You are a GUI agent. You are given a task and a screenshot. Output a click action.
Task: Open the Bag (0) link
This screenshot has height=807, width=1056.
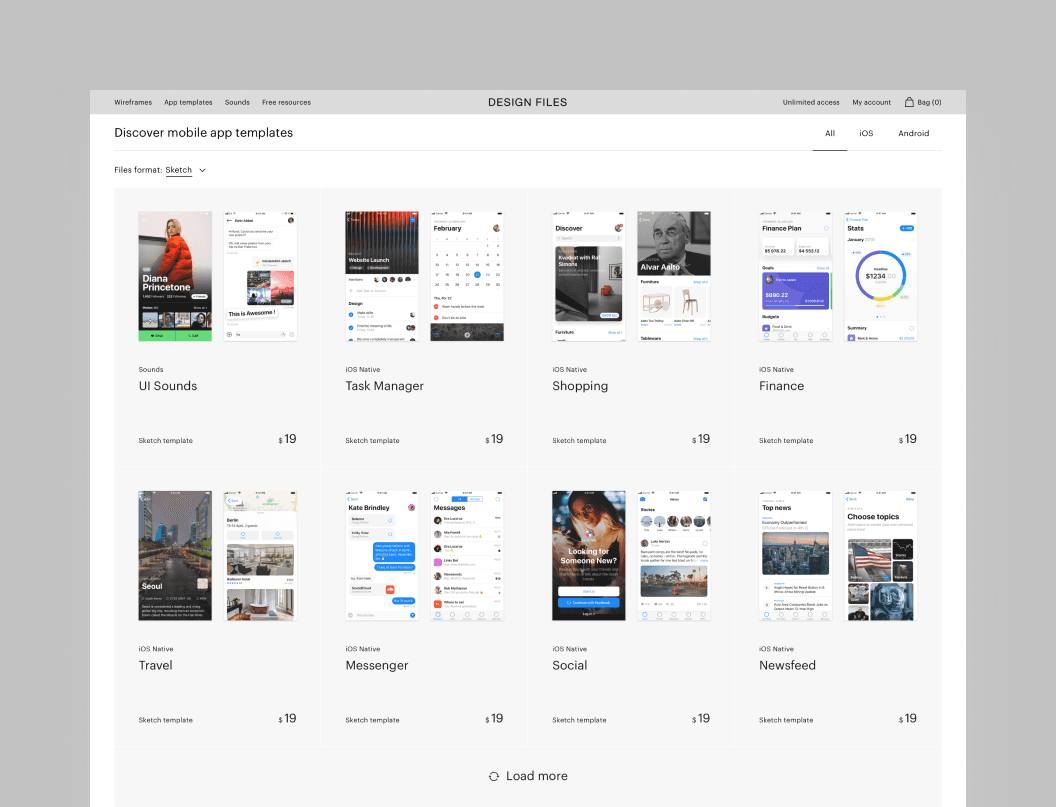click(923, 102)
